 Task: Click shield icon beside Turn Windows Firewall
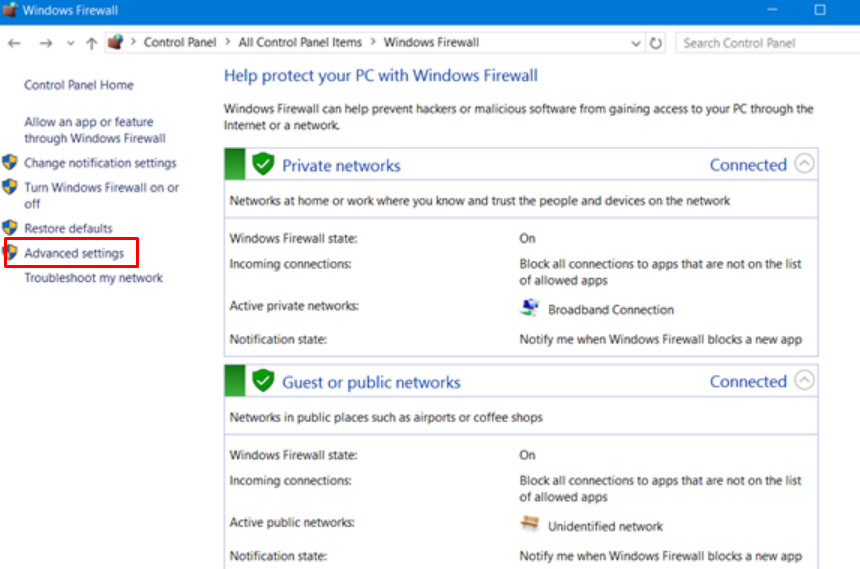pyautogui.click(x=10, y=187)
